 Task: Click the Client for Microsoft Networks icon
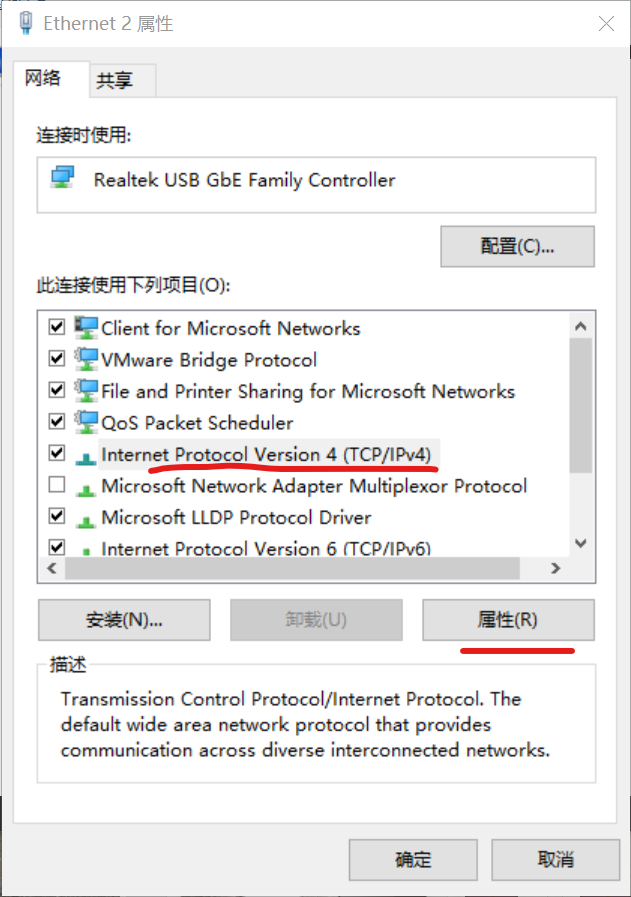86,328
